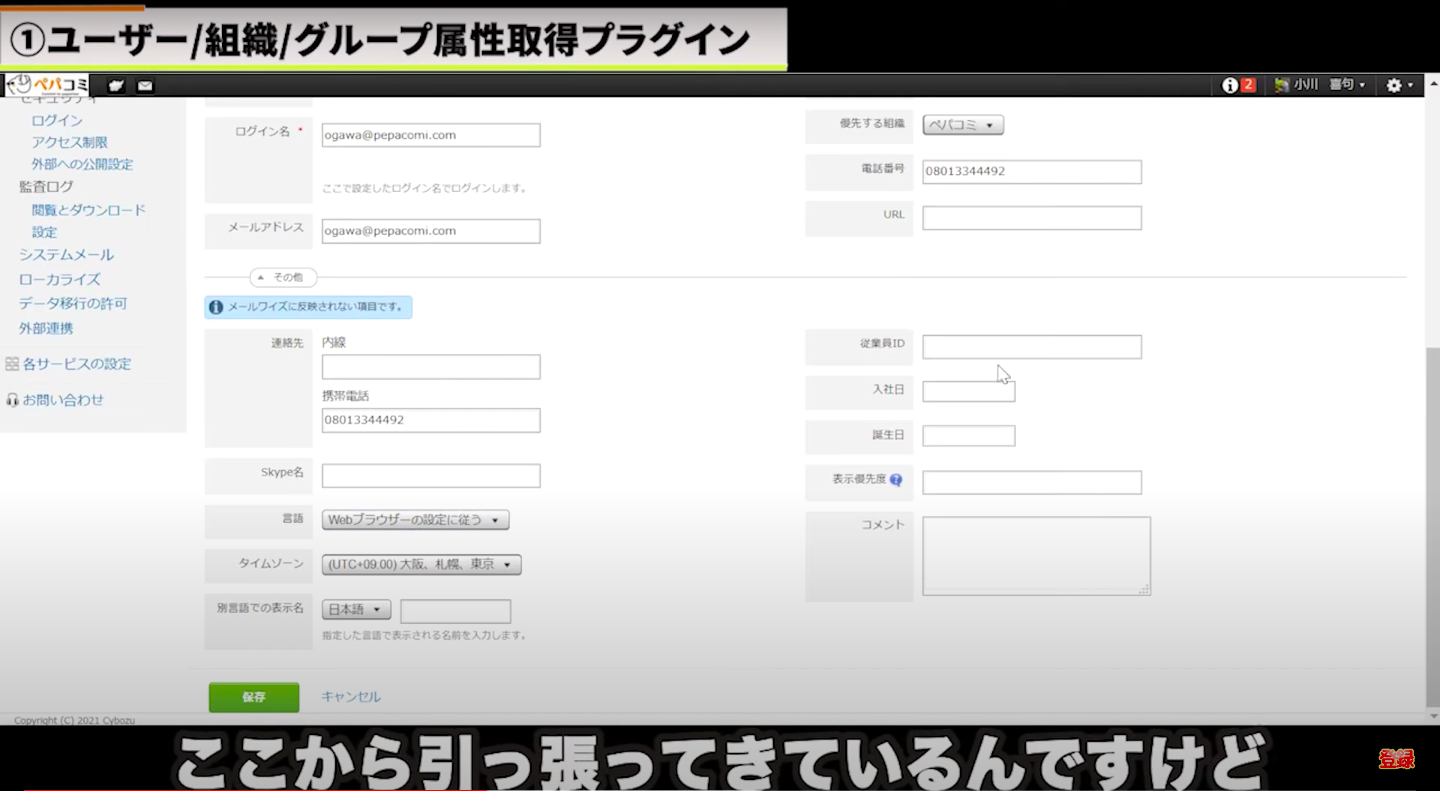Go to システムメール in sidebar
This screenshot has height=791, width=1440.
tap(66, 255)
